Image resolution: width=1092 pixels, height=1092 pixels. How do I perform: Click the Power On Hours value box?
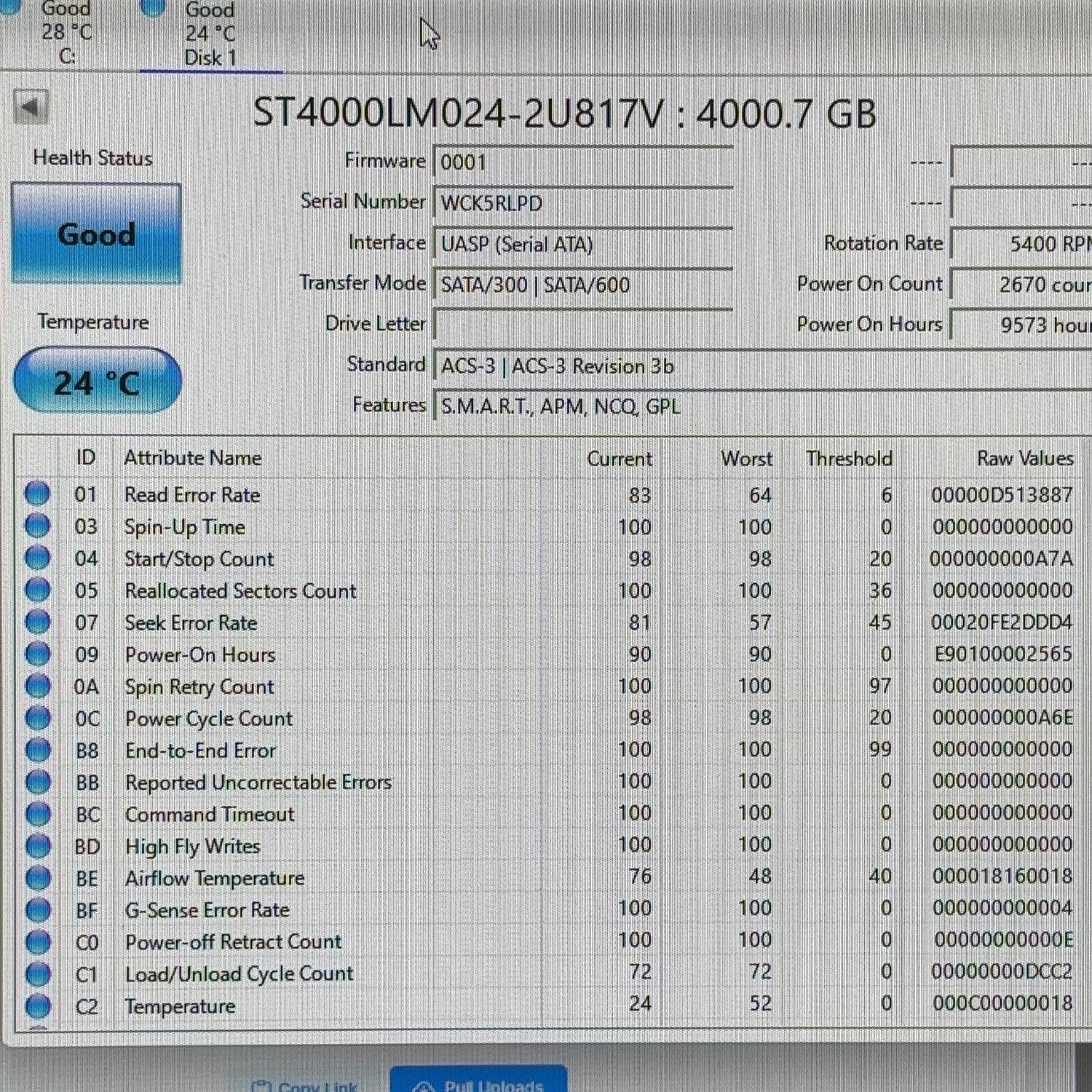(x=1021, y=325)
